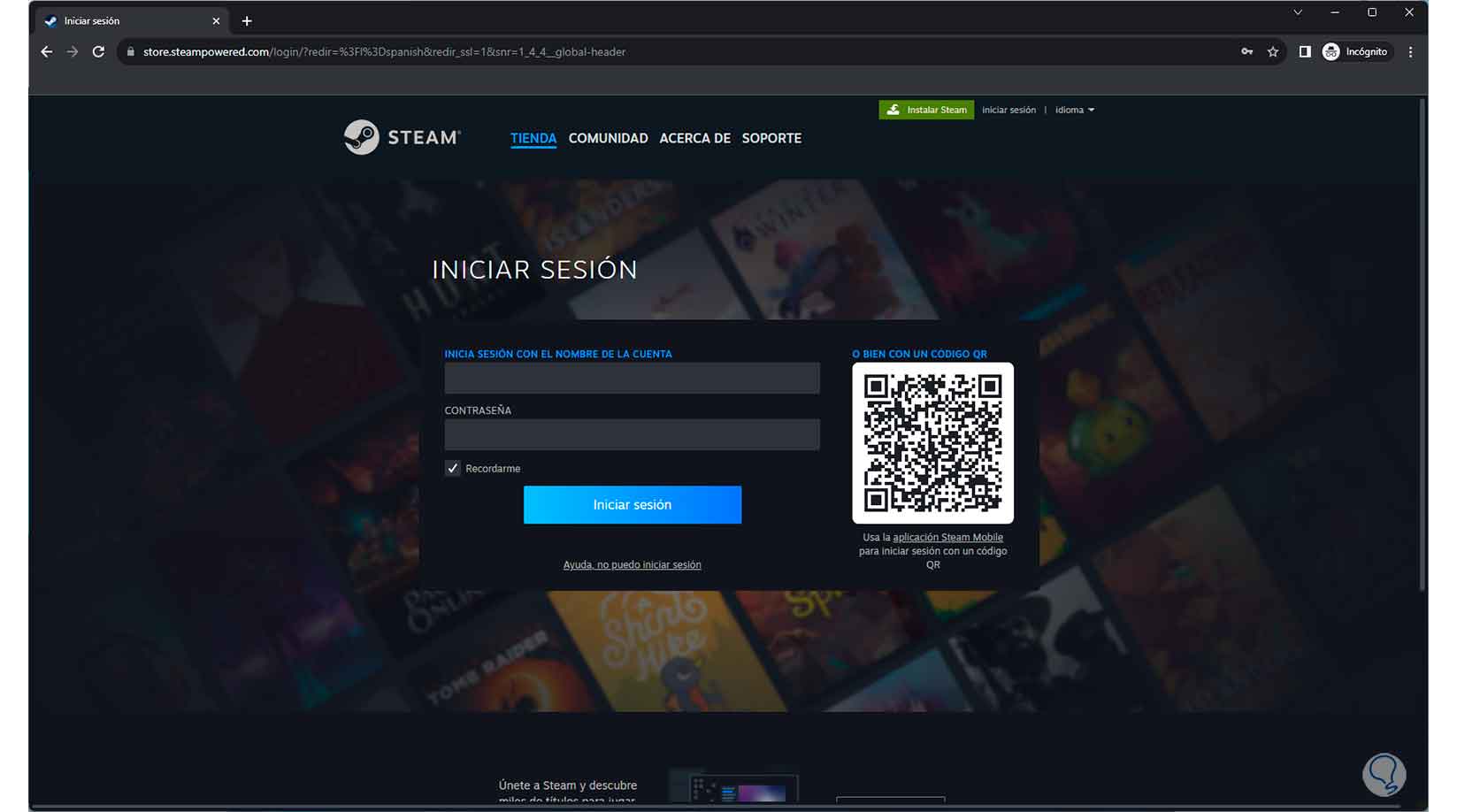Open the tab search chevron in title bar
Screen dimensions: 1457x812
pyautogui.click(x=1298, y=12)
